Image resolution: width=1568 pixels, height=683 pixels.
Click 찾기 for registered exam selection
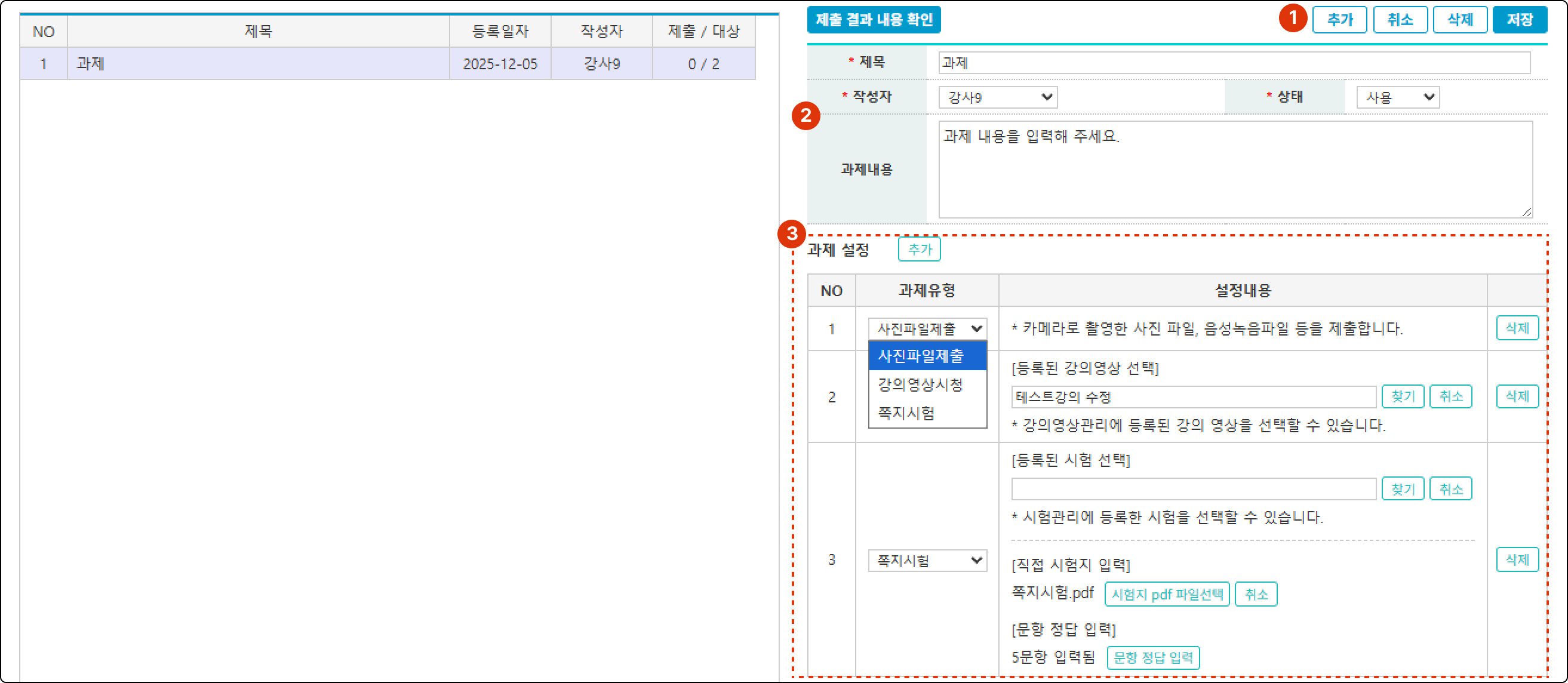tap(1403, 489)
